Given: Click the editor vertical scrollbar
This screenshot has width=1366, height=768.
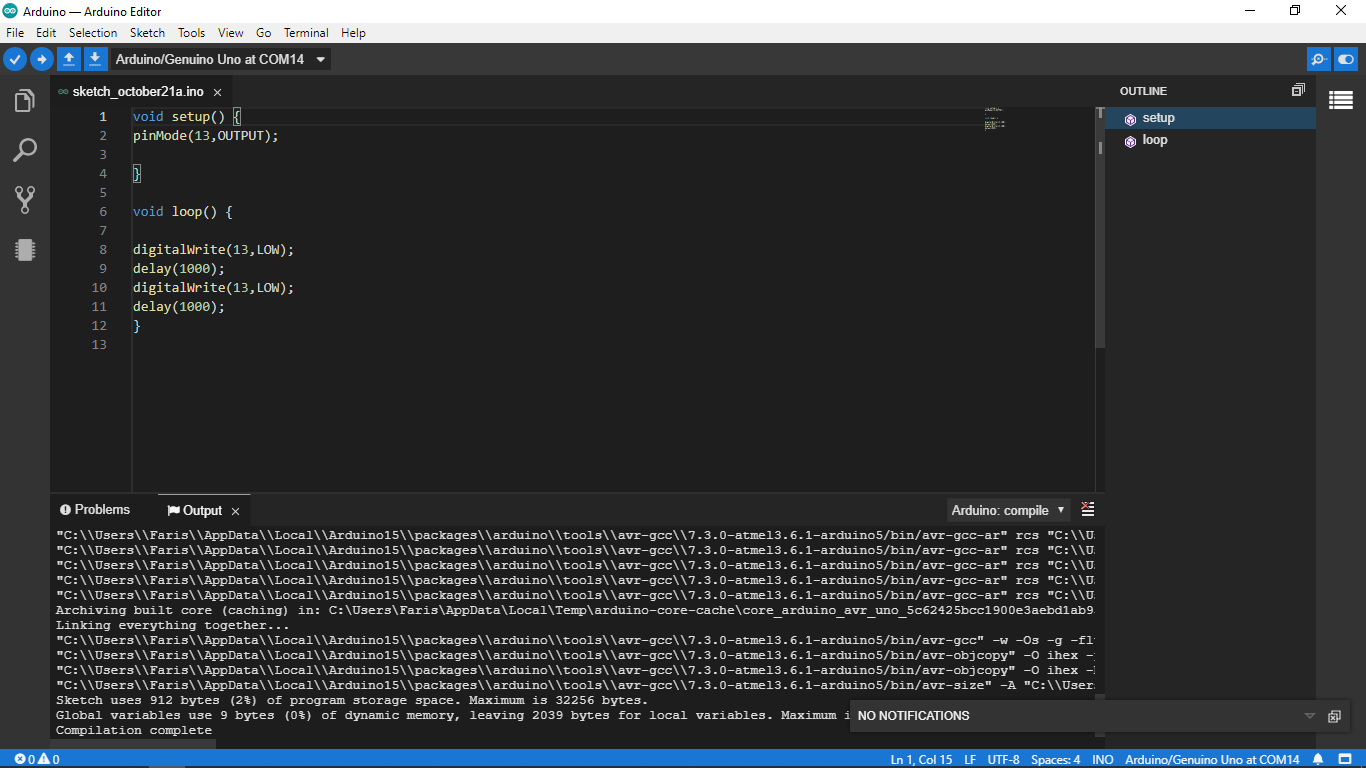Looking at the screenshot, I should 1100,230.
